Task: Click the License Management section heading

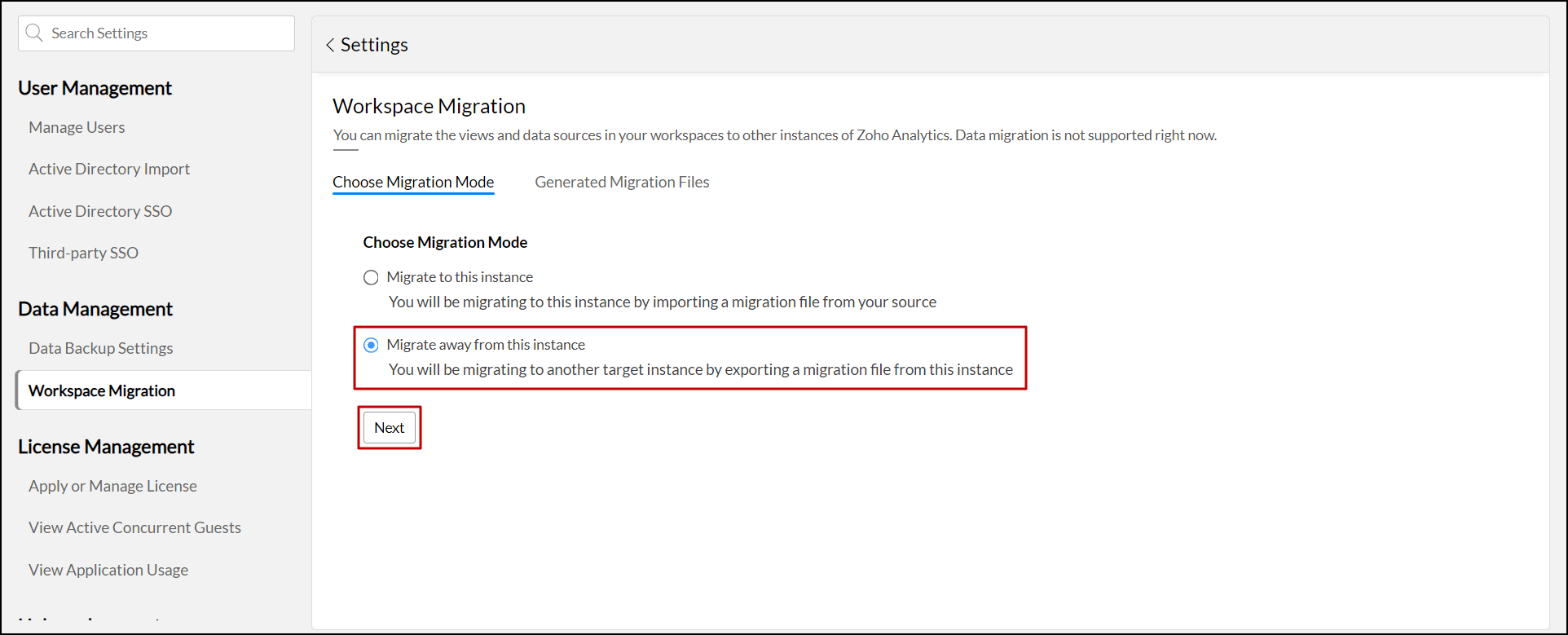Action: pyautogui.click(x=106, y=447)
